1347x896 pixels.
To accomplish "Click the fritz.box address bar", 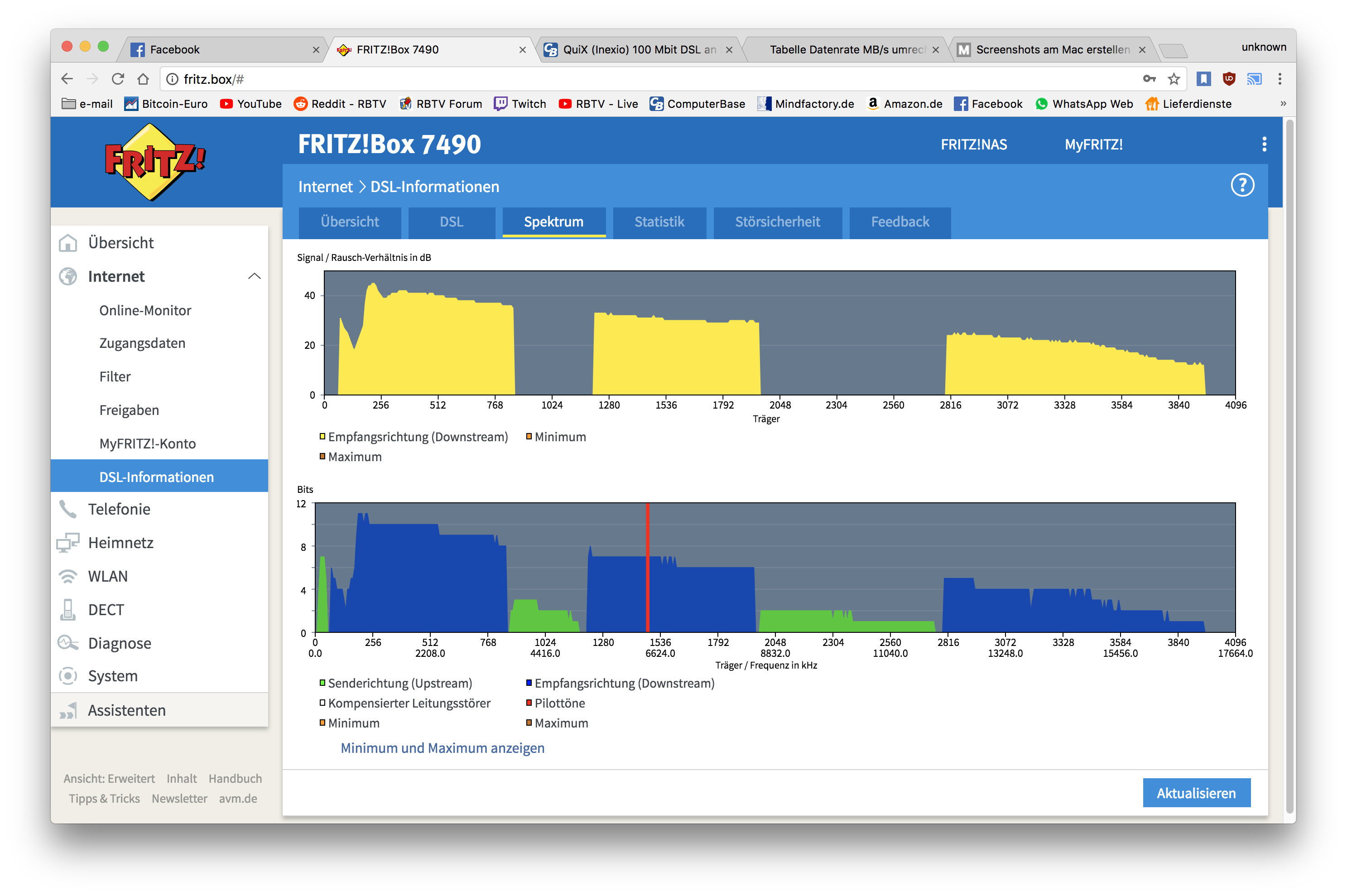I will (x=628, y=79).
